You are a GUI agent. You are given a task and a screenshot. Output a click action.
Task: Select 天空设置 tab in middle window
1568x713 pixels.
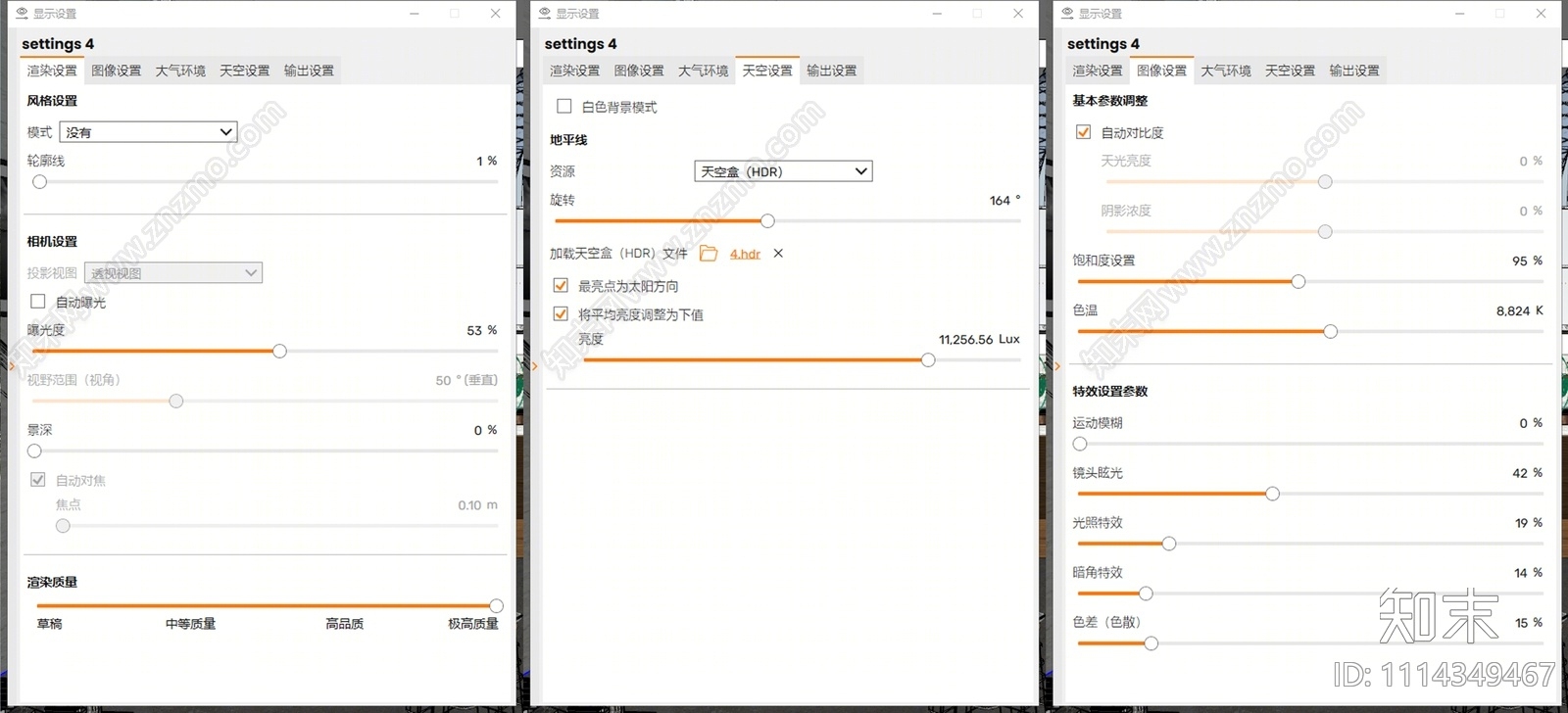tap(767, 71)
